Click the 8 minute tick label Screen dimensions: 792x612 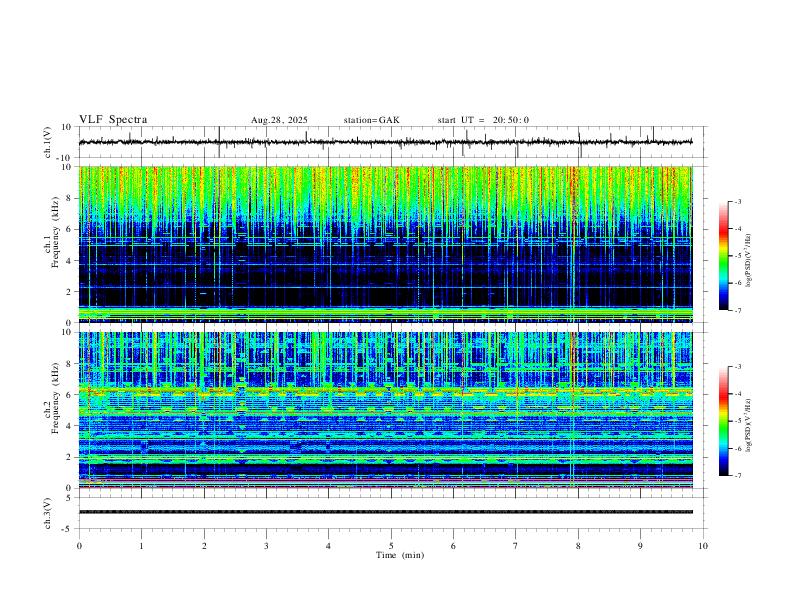[x=578, y=546]
